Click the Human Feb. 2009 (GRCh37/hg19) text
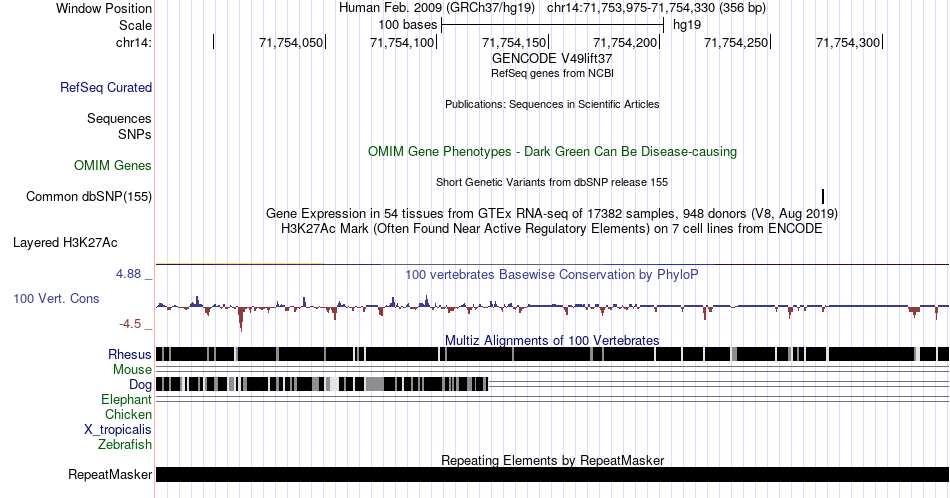 coord(437,8)
